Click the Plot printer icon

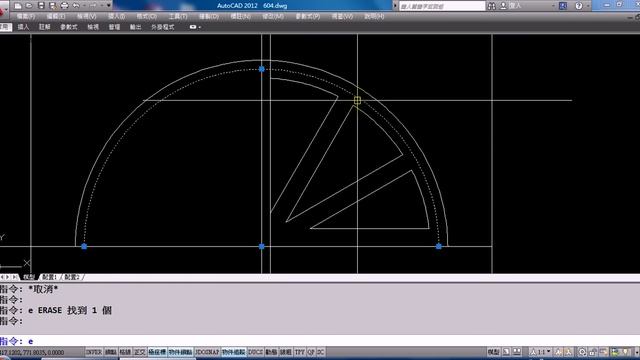coord(64,6)
